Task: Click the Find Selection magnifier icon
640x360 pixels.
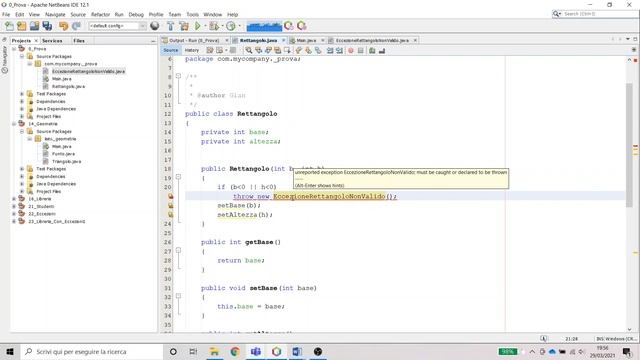Action: [x=249, y=50]
